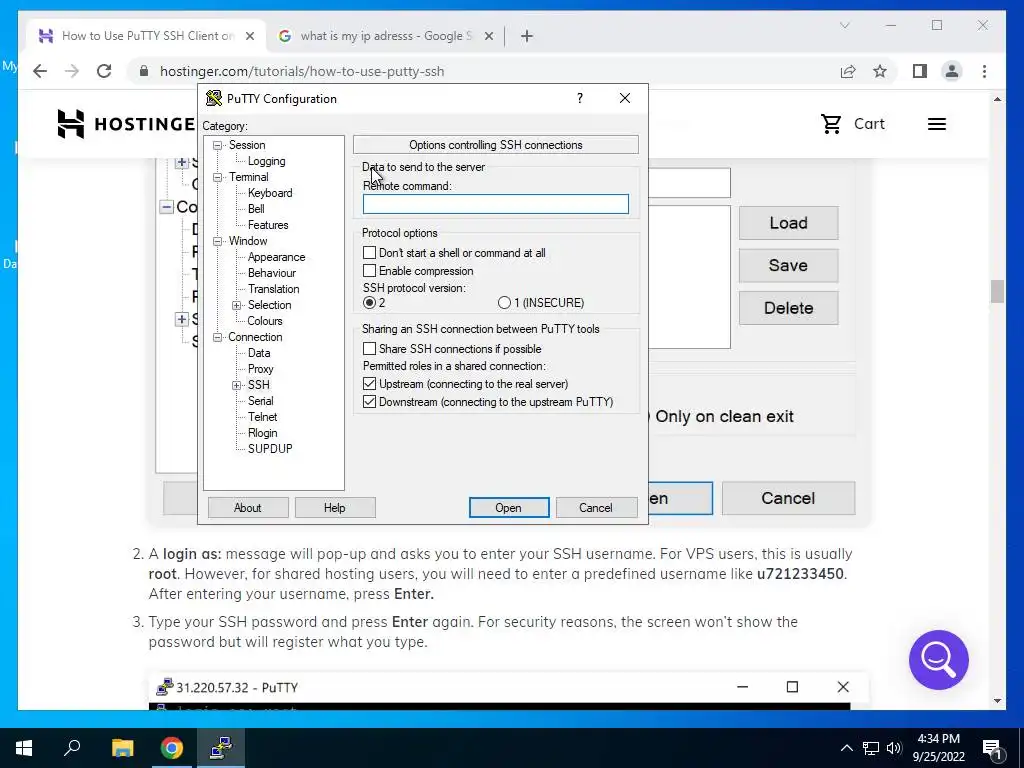Image resolution: width=1024 pixels, height=768 pixels.
Task: Click the page vertical scrollbar thumb
Action: (997, 291)
